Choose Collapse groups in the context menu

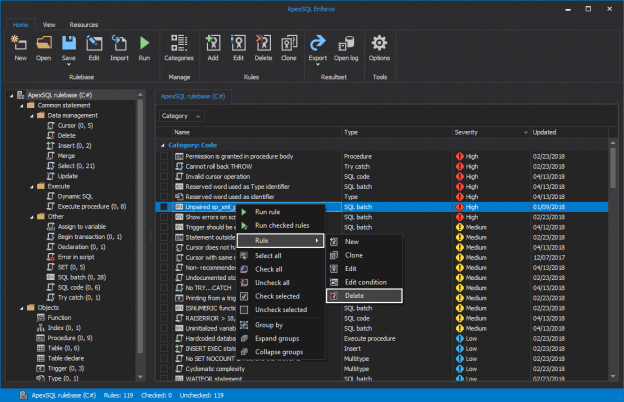pos(281,352)
